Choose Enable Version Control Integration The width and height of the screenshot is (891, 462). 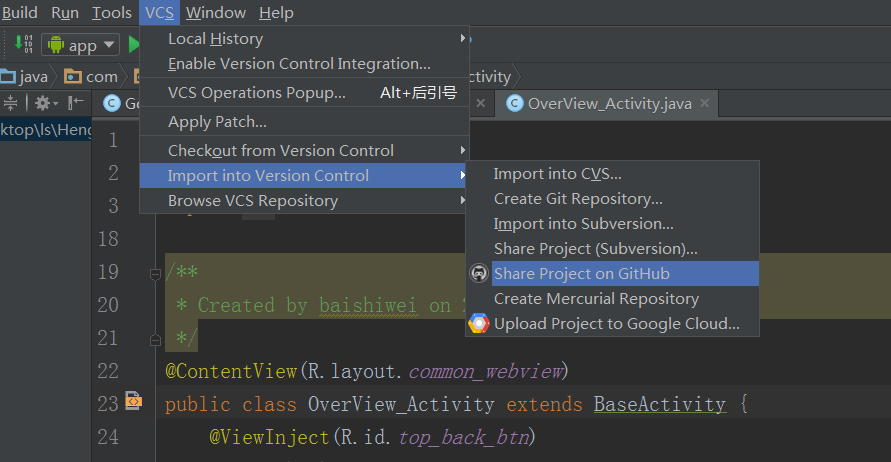coord(299,64)
